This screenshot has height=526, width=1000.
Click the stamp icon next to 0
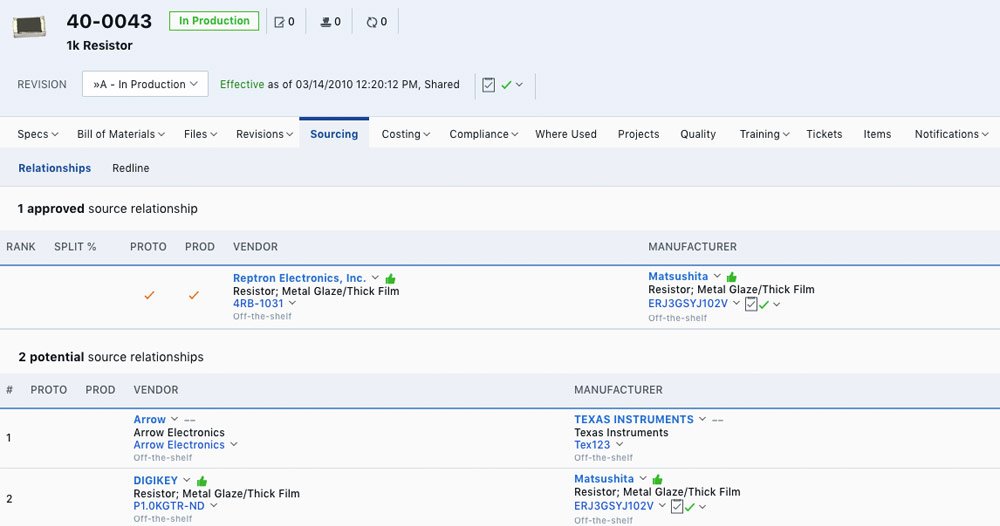pos(325,21)
